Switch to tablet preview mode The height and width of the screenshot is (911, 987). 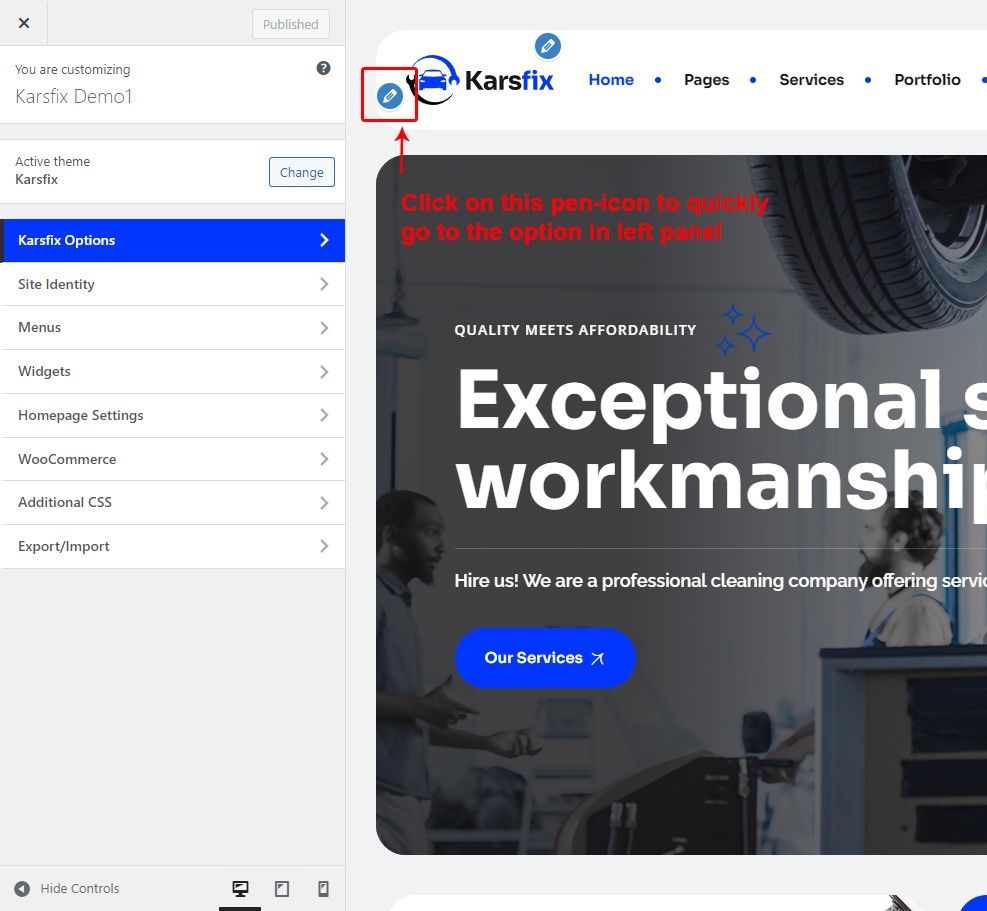(x=282, y=888)
